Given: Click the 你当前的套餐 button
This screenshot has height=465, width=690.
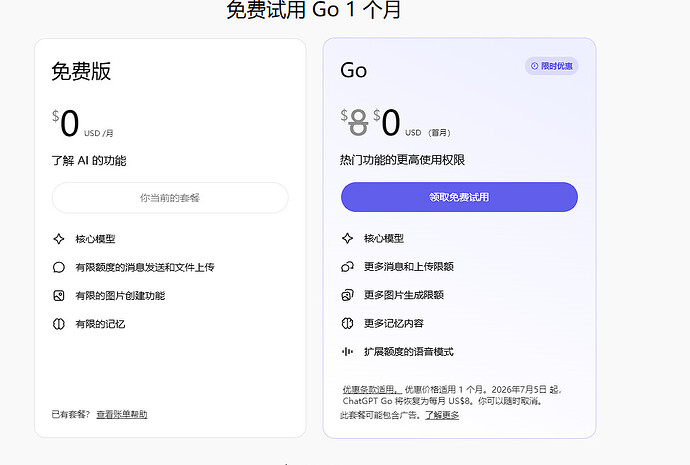Looking at the screenshot, I should [170, 198].
